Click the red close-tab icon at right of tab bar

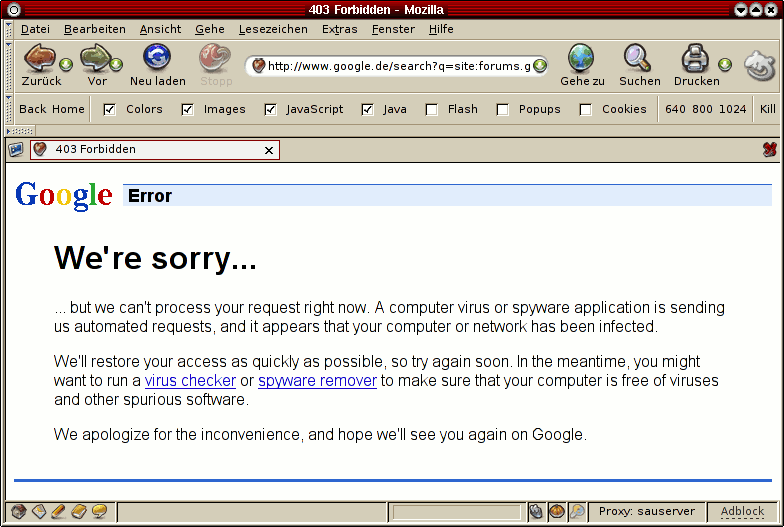pos(770,149)
